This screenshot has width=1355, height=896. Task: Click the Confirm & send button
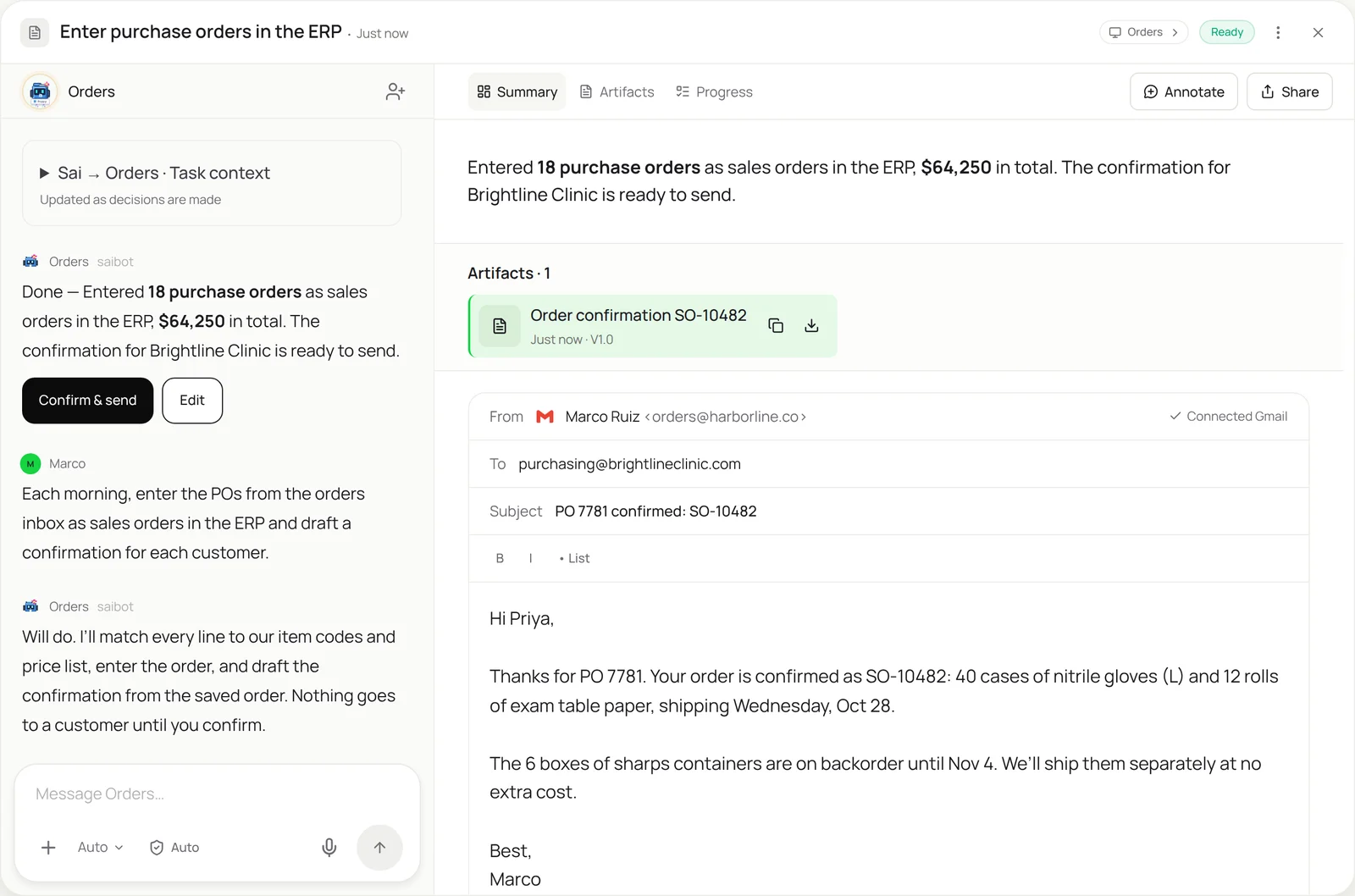pos(87,401)
